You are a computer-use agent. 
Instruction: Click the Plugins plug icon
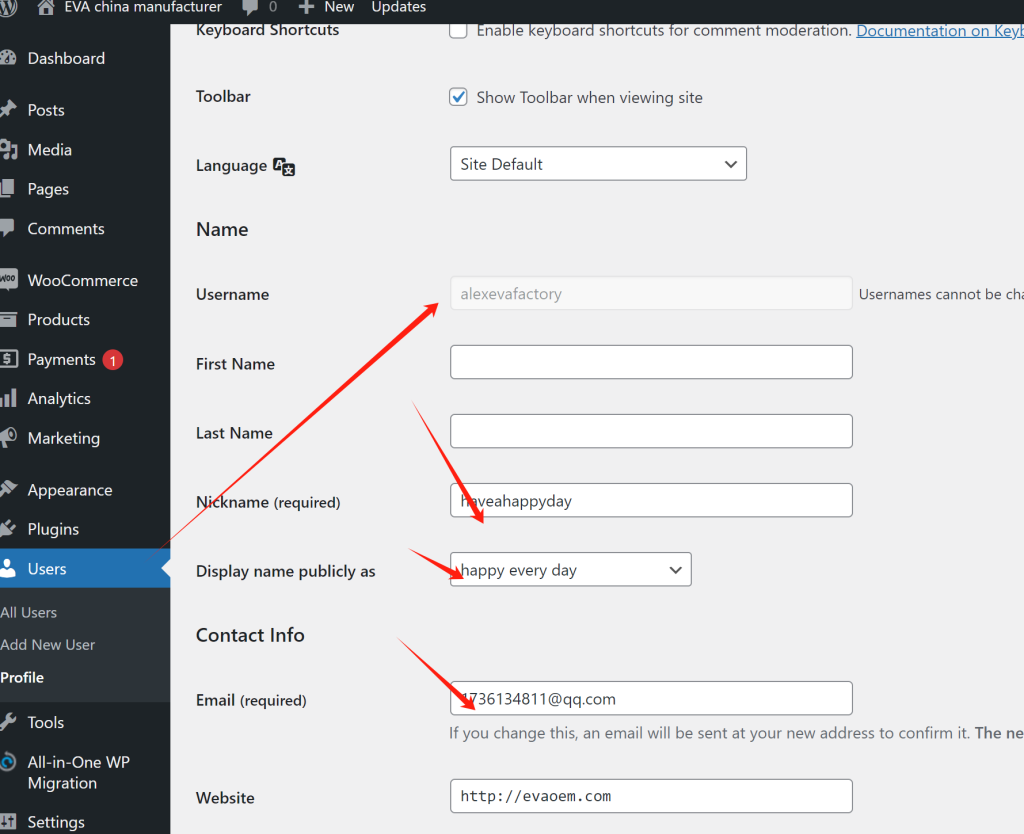click(8, 529)
